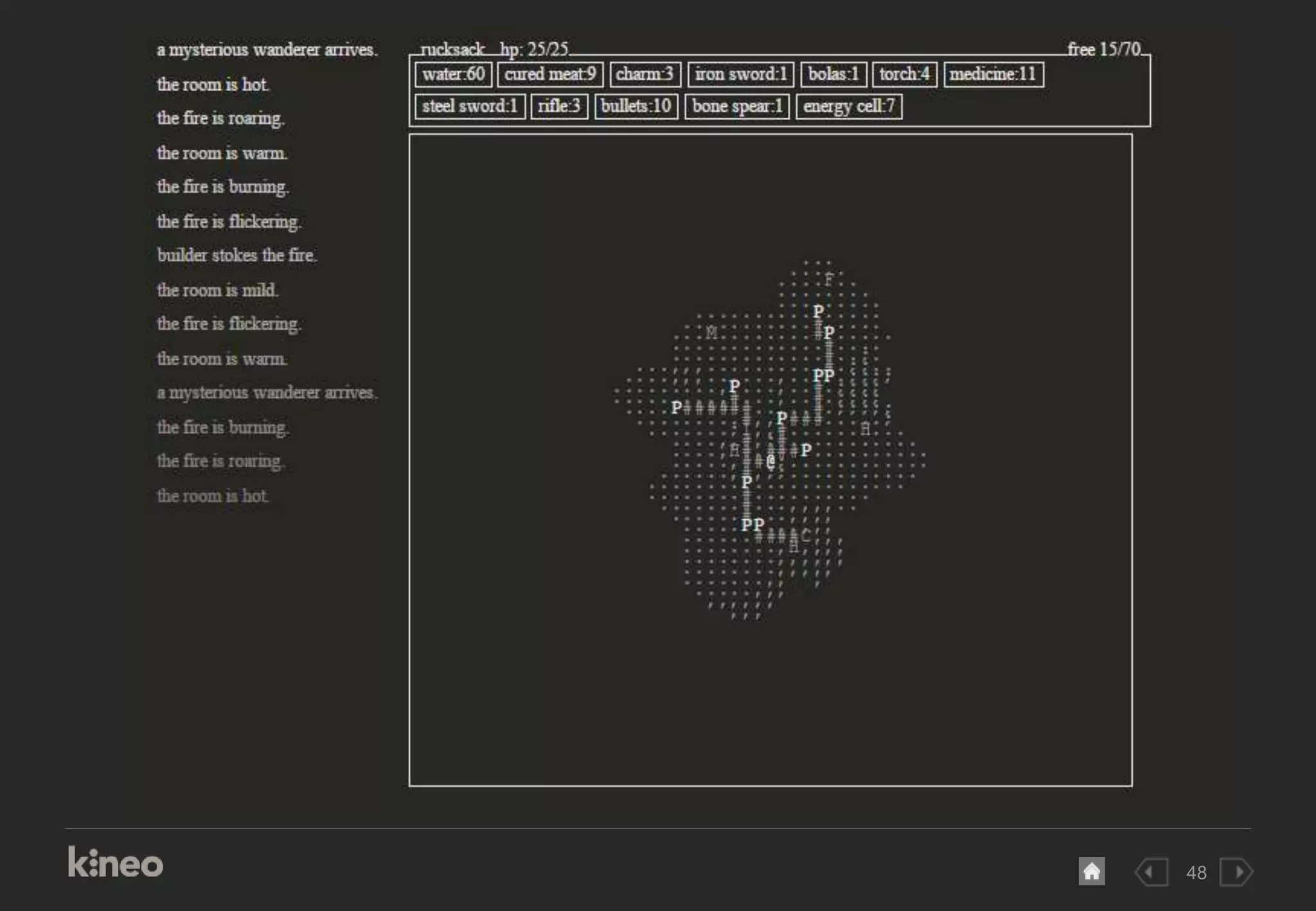Click the F landmark on map

[x=828, y=279]
